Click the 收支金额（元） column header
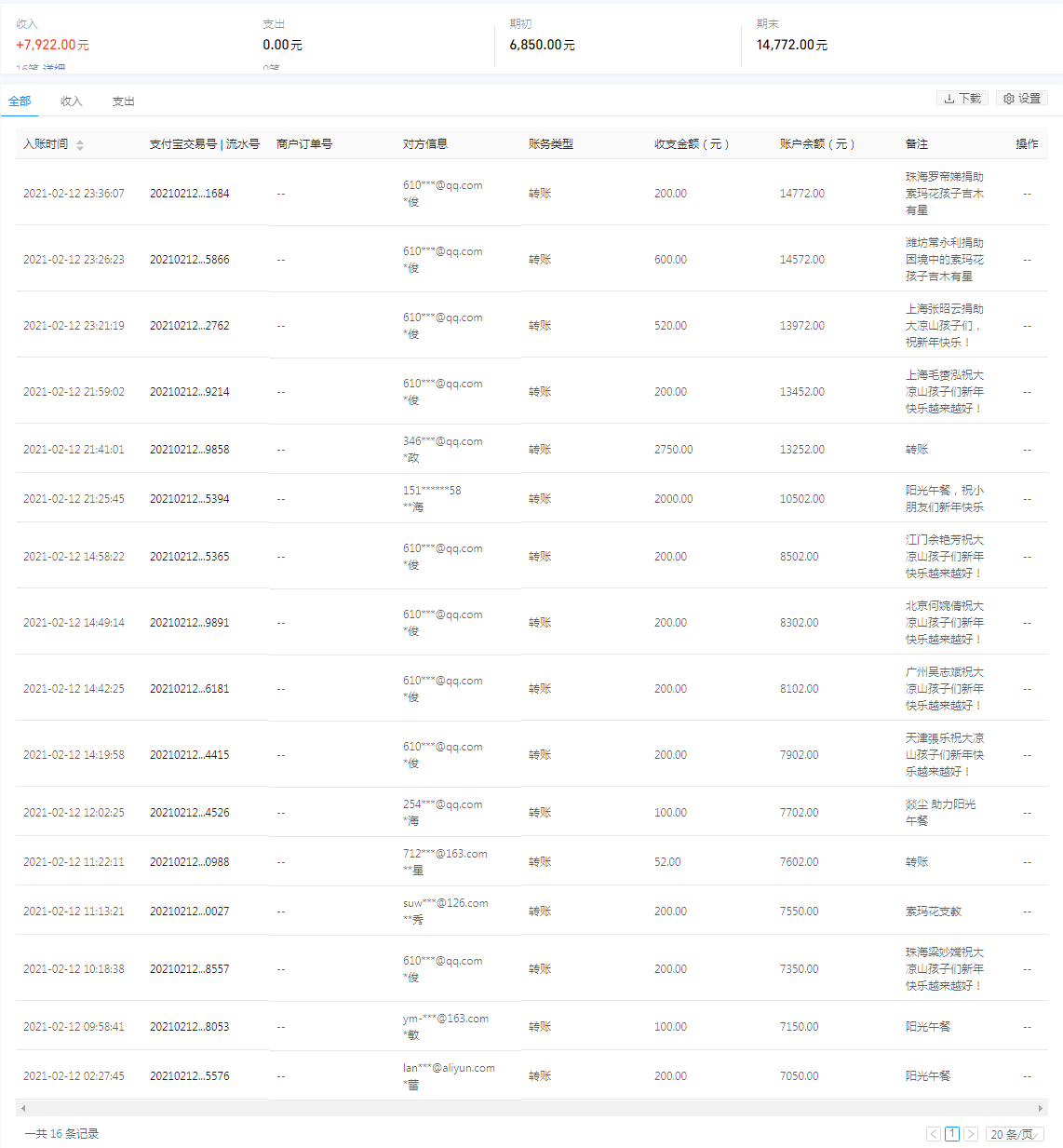Image resolution: width=1063 pixels, height=1148 pixels. tap(691, 144)
